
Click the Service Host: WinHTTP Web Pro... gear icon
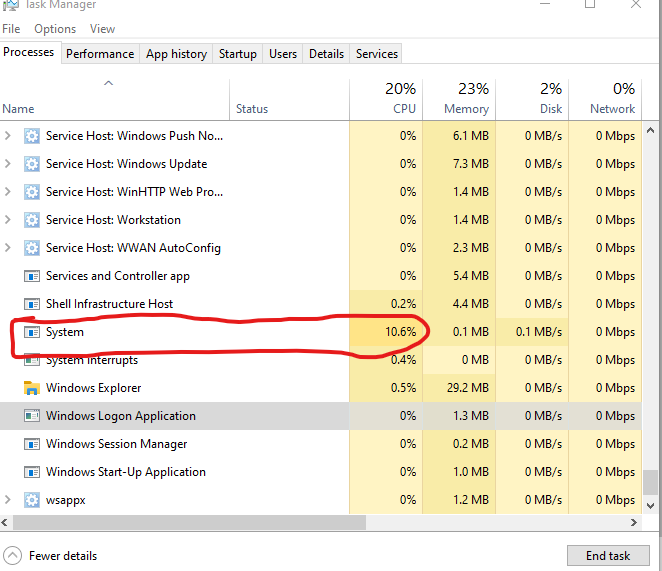point(32,192)
